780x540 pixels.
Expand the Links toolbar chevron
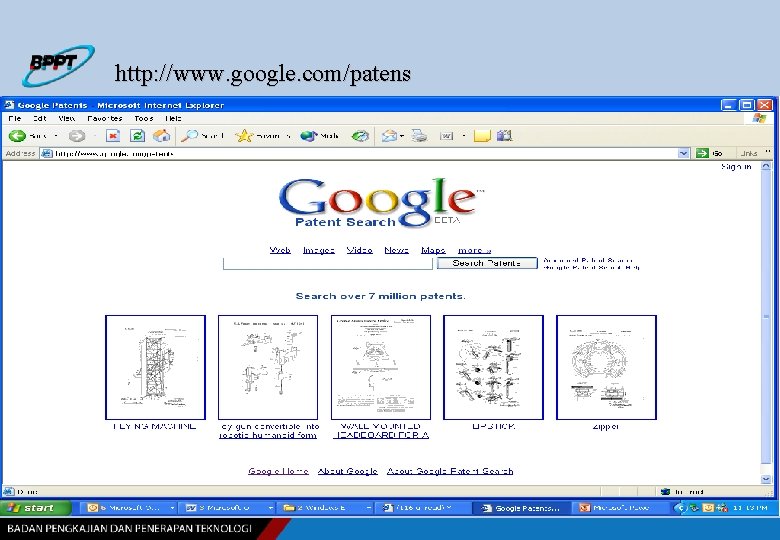tap(769, 152)
